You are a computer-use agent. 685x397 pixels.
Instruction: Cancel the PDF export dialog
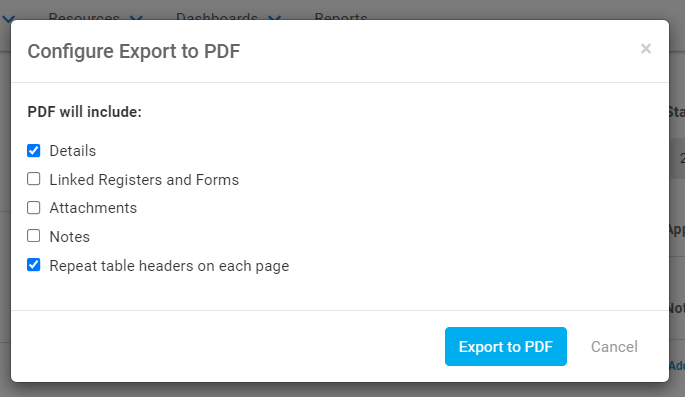click(x=614, y=347)
